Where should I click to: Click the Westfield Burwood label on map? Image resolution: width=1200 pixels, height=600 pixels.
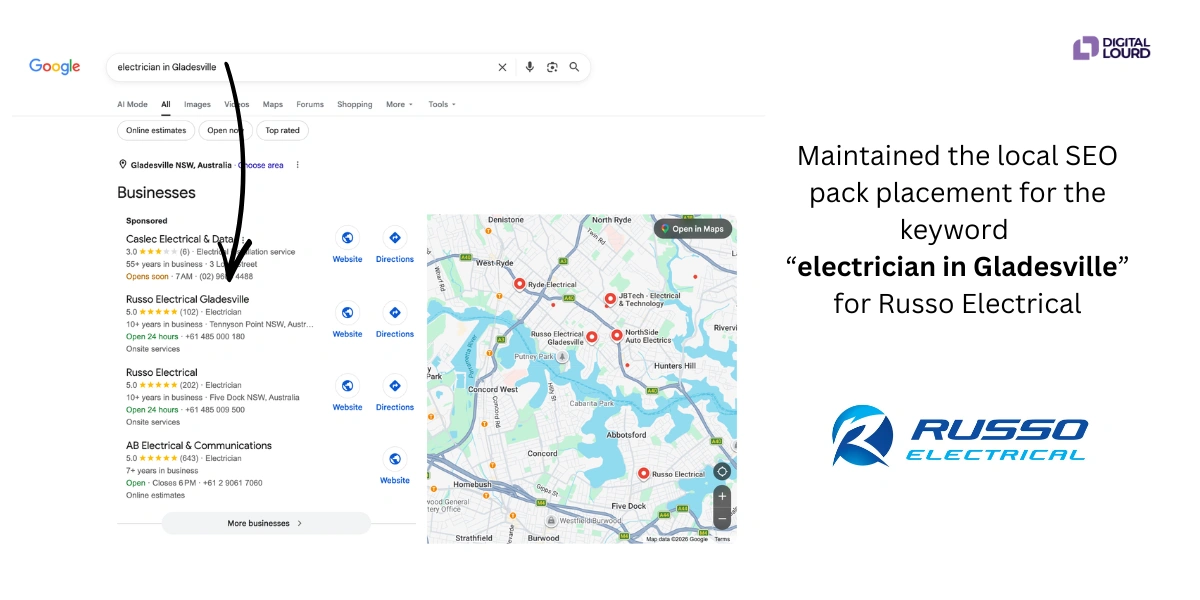(x=590, y=521)
